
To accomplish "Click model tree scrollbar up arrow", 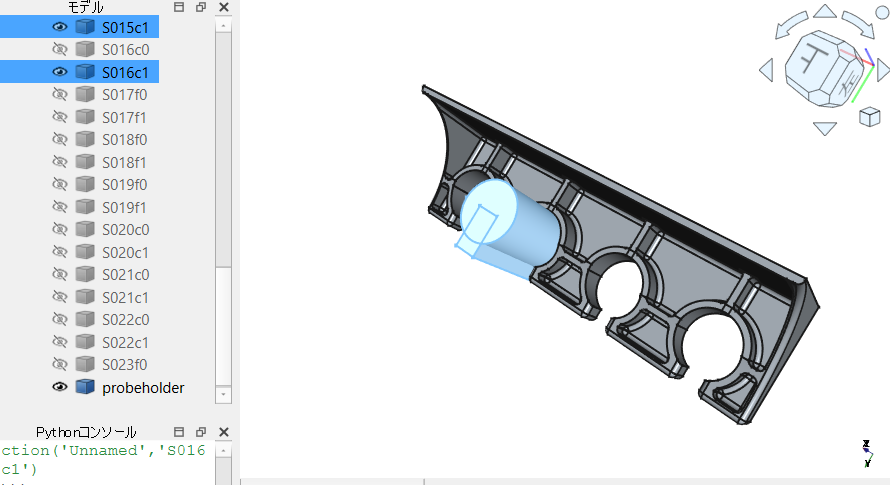I will click(x=223, y=26).
